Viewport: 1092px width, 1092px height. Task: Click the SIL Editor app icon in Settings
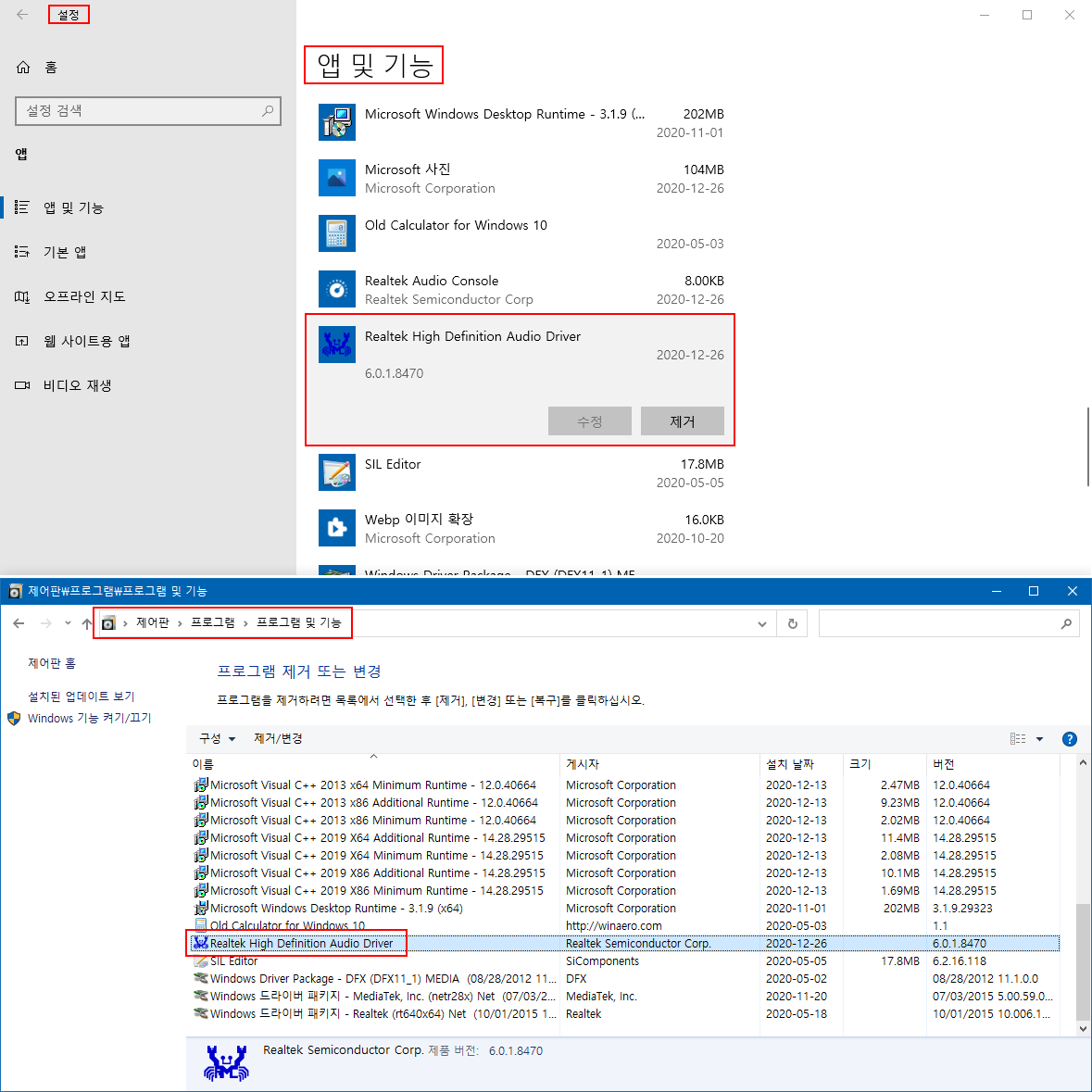[337, 473]
